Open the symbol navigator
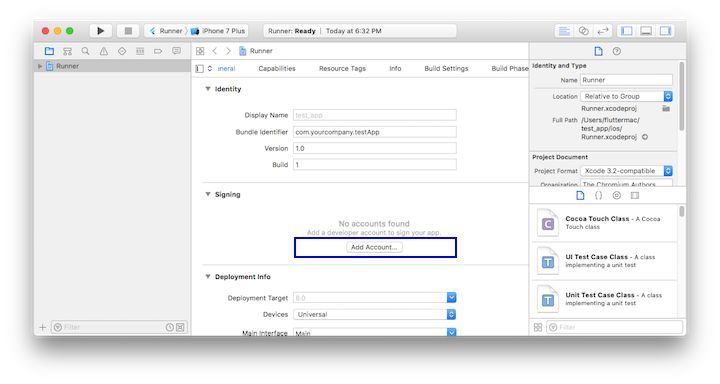The width and height of the screenshot is (720, 384). click(x=68, y=51)
